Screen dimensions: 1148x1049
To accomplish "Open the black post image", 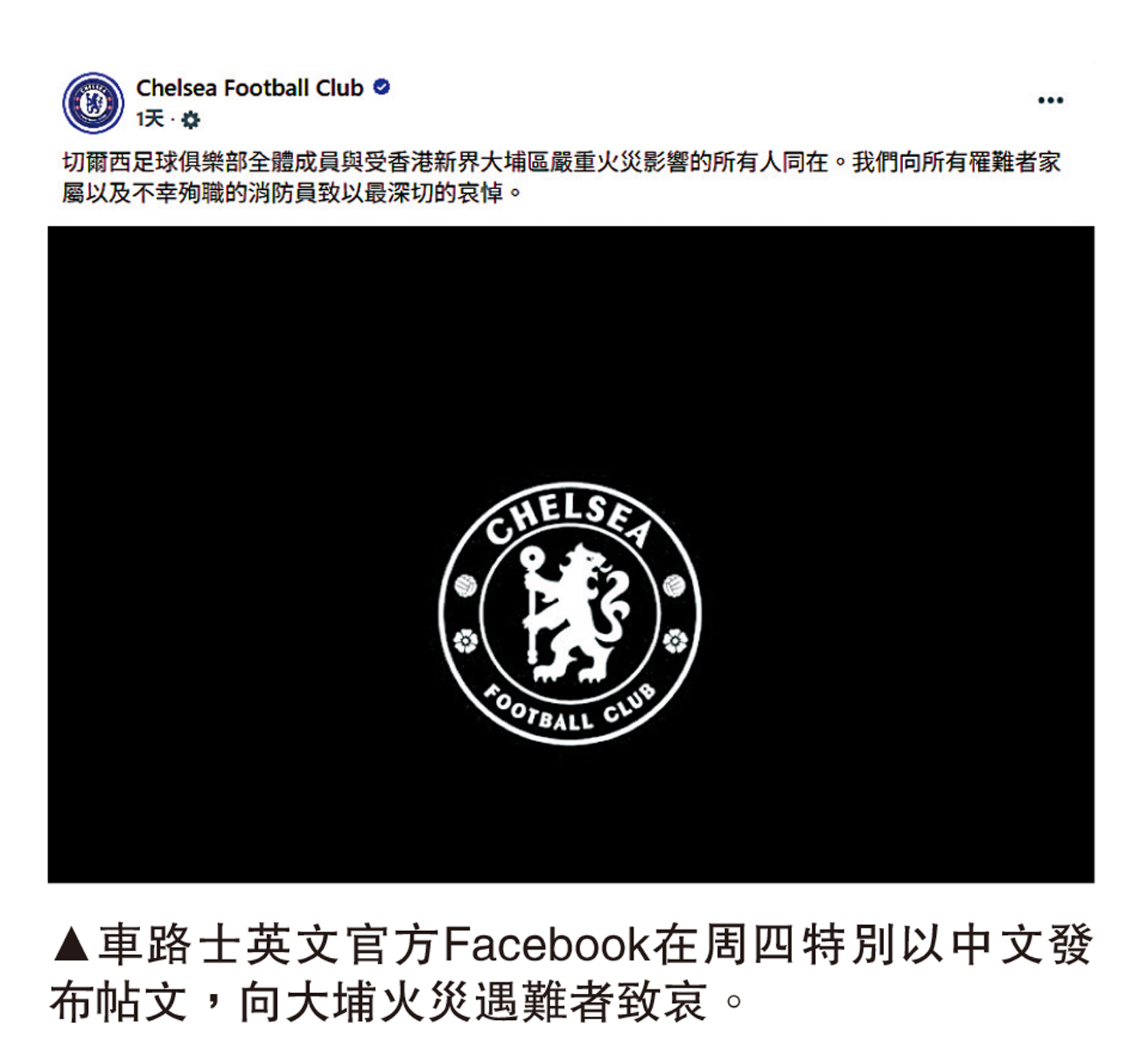I will [571, 554].
